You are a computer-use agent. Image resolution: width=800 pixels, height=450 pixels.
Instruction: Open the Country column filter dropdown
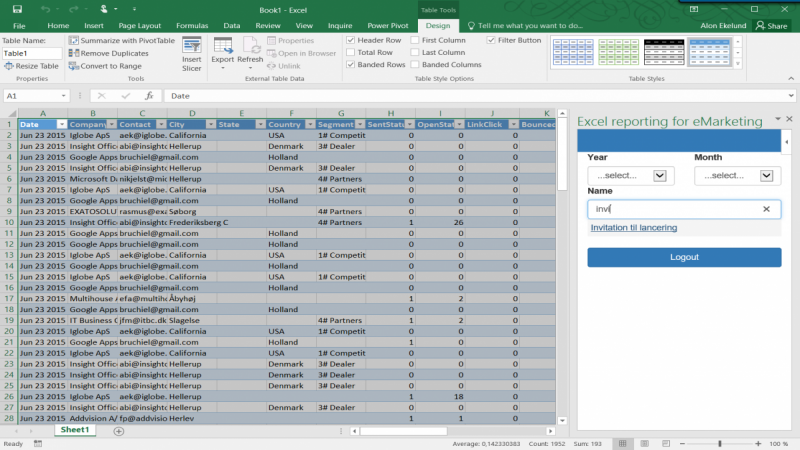[x=310, y=124]
